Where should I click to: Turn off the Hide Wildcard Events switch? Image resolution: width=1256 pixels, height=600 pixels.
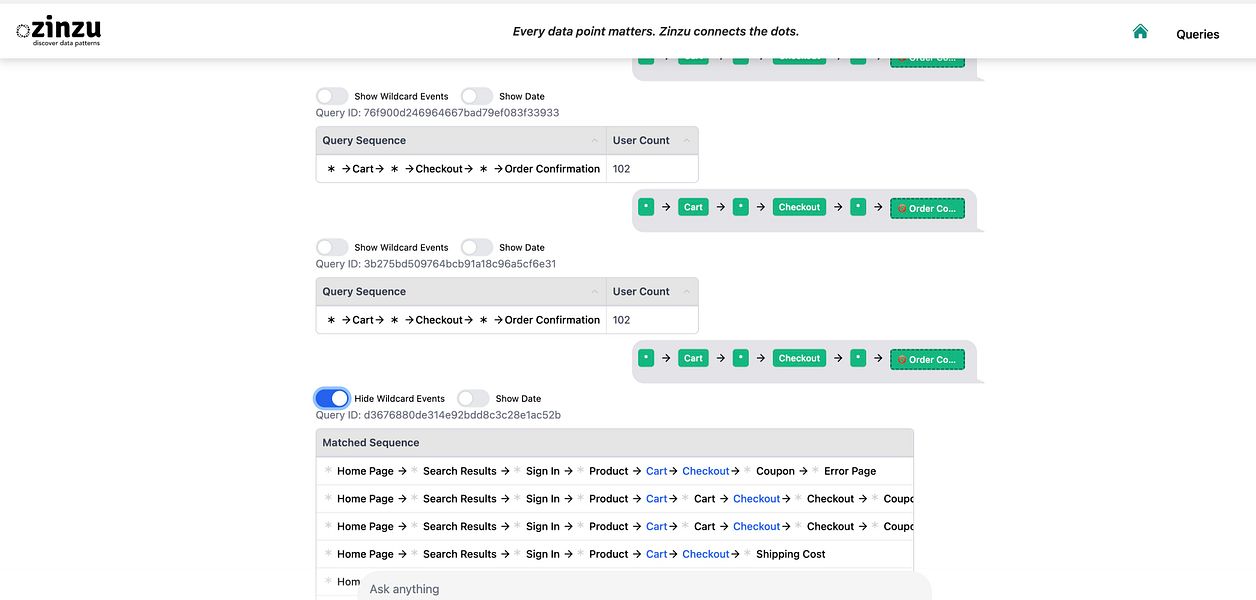click(x=332, y=398)
